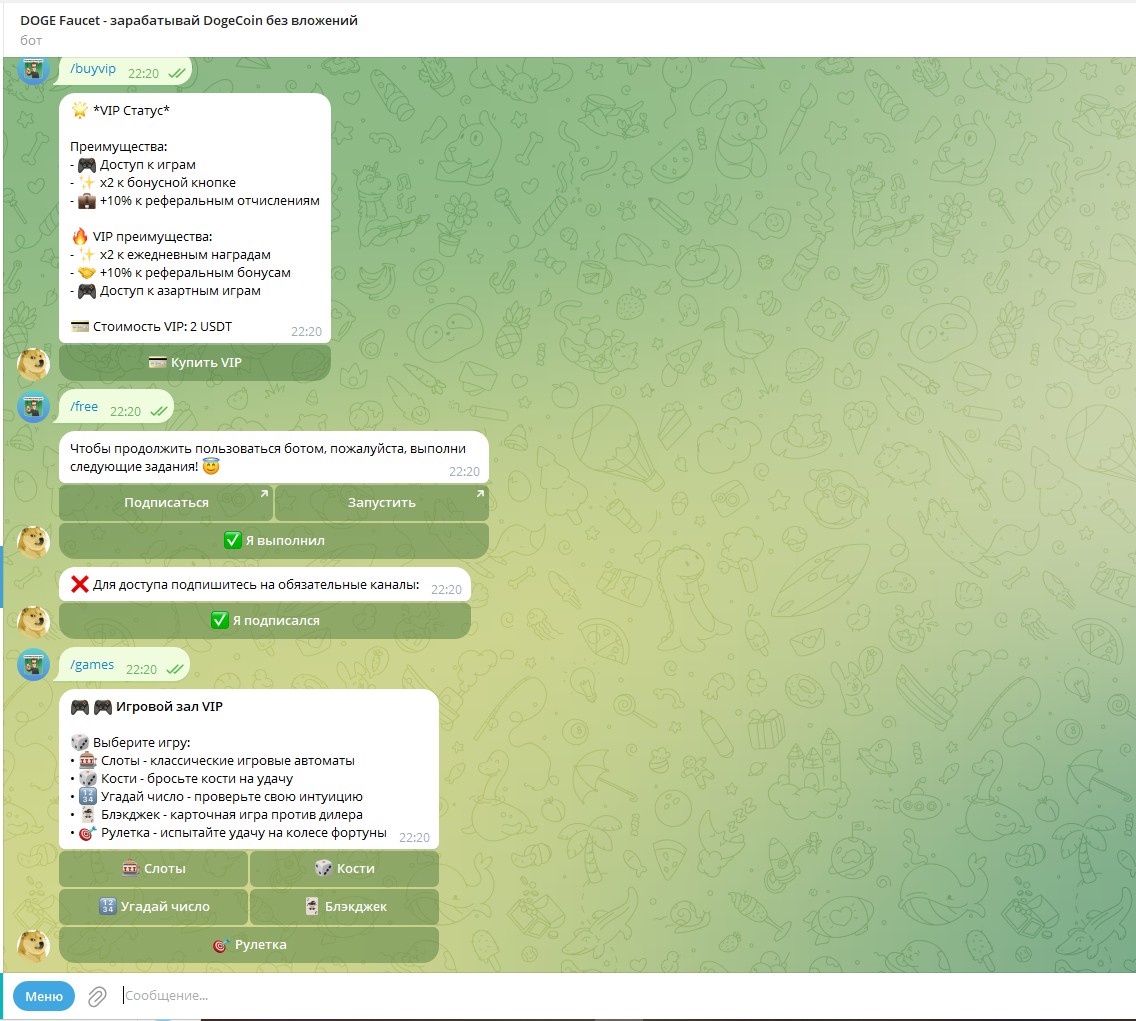Click the text "VIP преимущества:"

[152, 236]
